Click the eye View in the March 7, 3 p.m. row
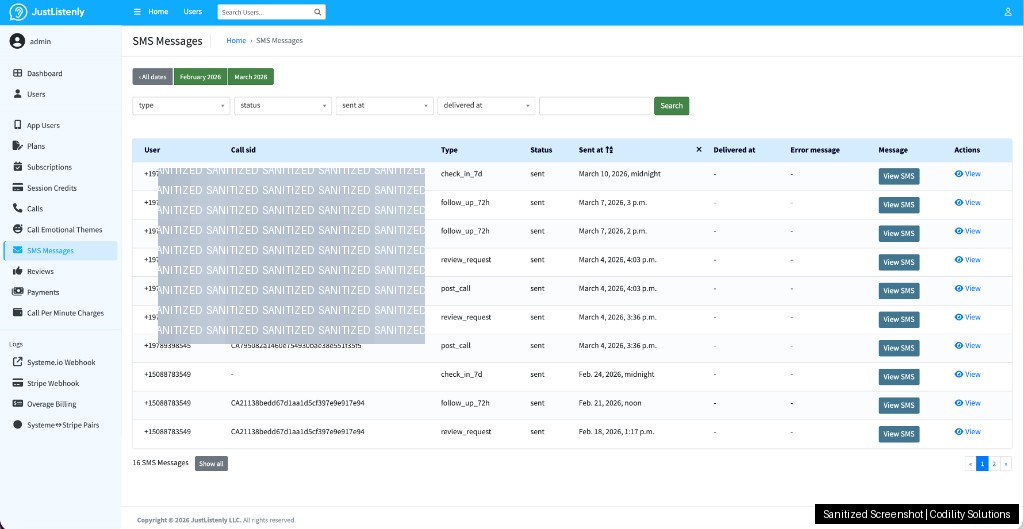Image resolution: width=1024 pixels, height=529 pixels. (967, 202)
